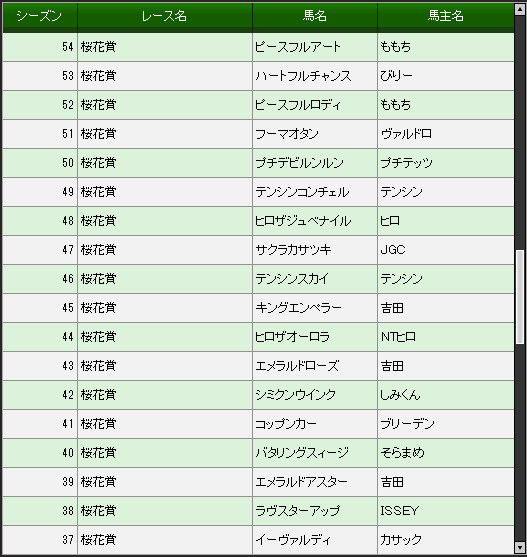Click horse バタリングスィージ entry
The width and height of the screenshot is (527, 557).
[x=302, y=453]
